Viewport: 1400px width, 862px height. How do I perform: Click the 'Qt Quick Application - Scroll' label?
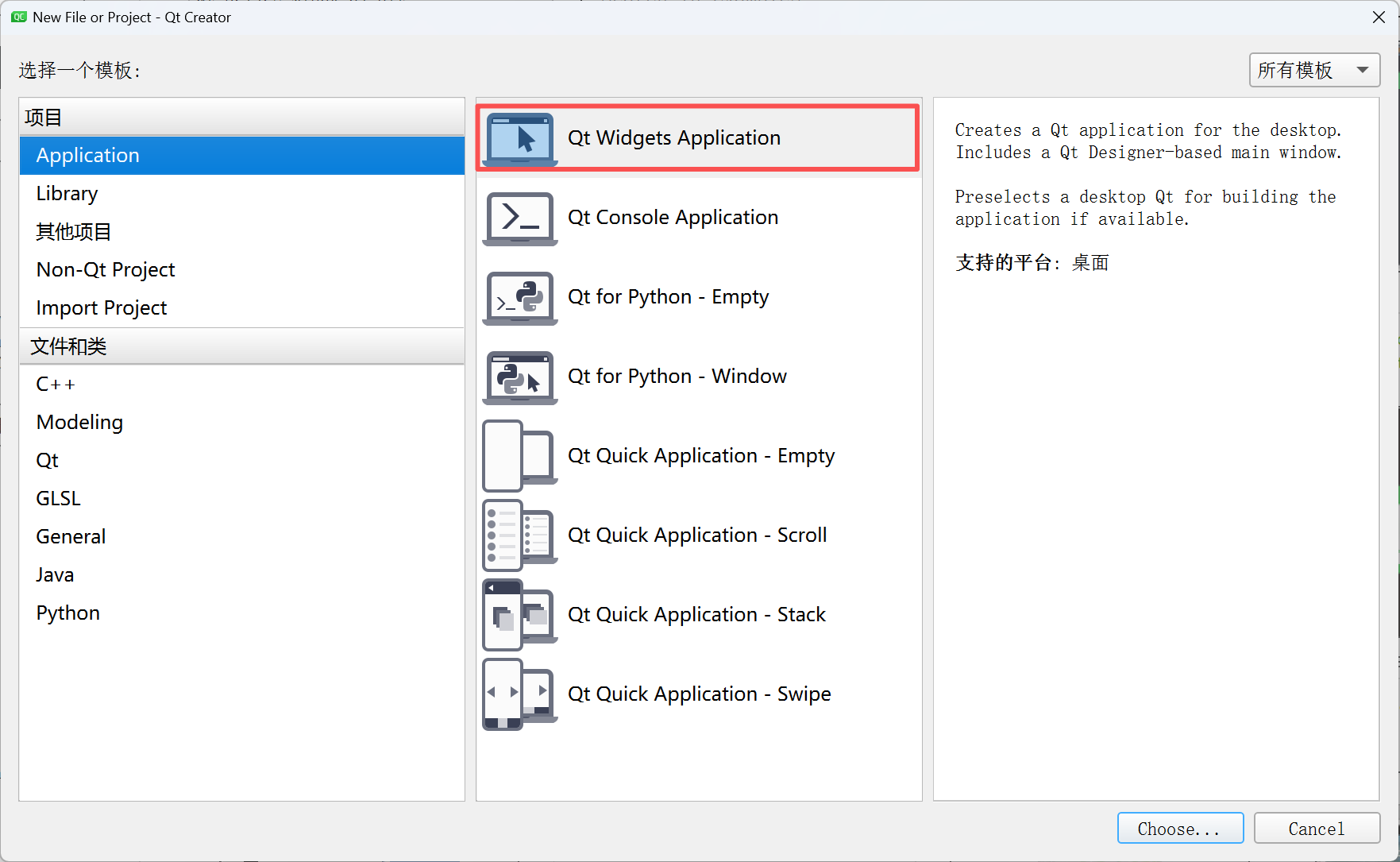697,535
